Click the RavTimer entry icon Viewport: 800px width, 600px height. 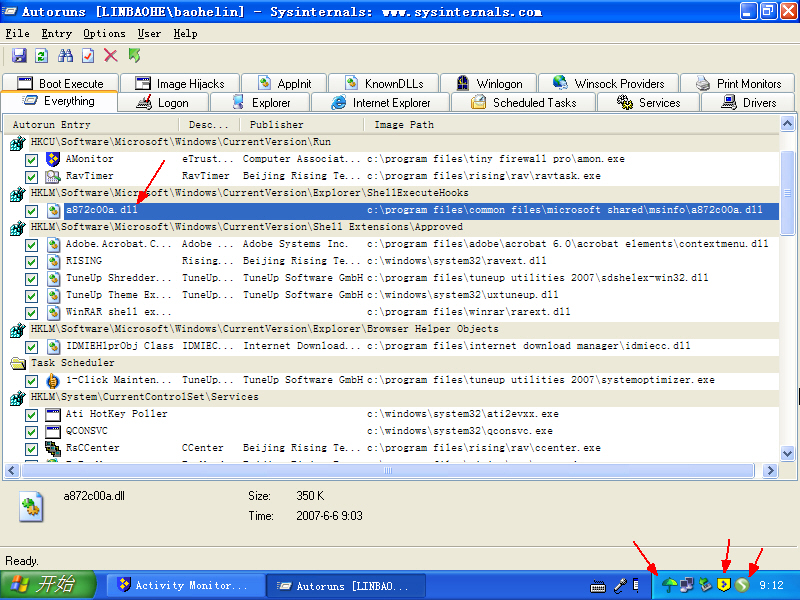(53, 177)
